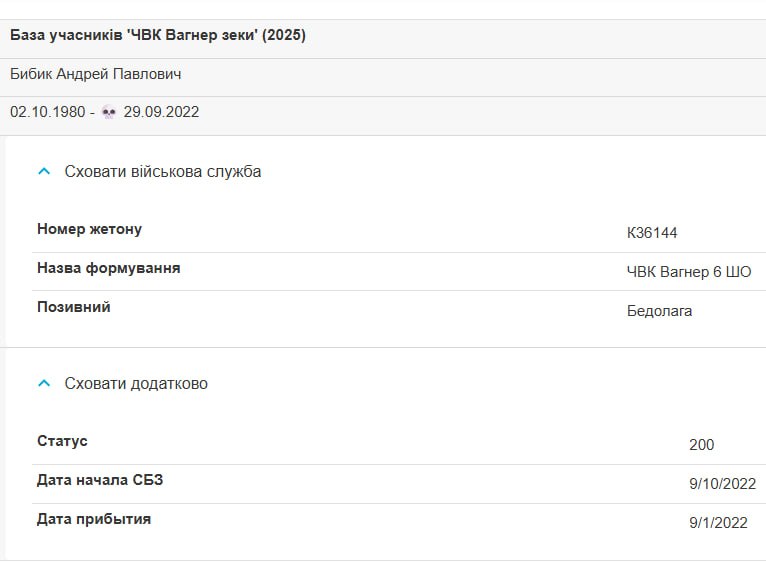
Task: Select formation value ЧВК Вагнер 6 ШО
Action: (689, 272)
